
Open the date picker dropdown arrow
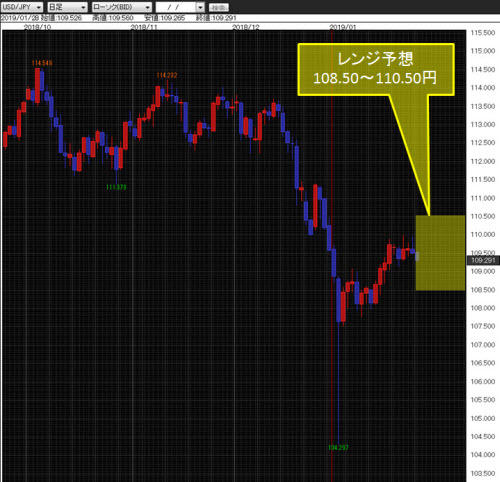[200, 7]
